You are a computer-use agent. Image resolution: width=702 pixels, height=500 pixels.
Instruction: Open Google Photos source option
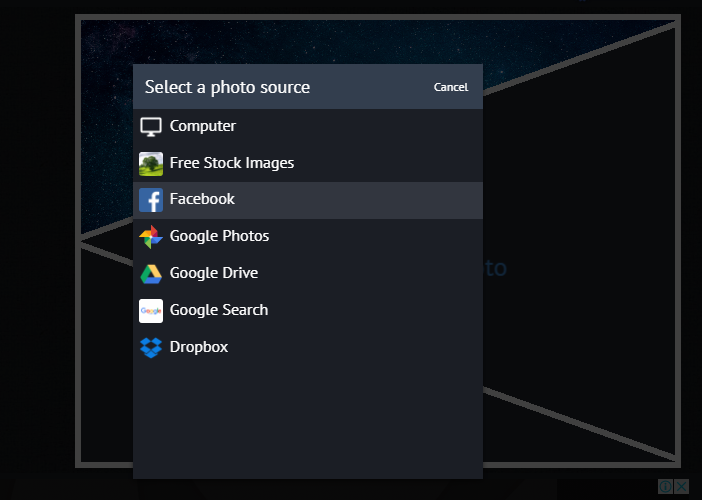click(308, 237)
